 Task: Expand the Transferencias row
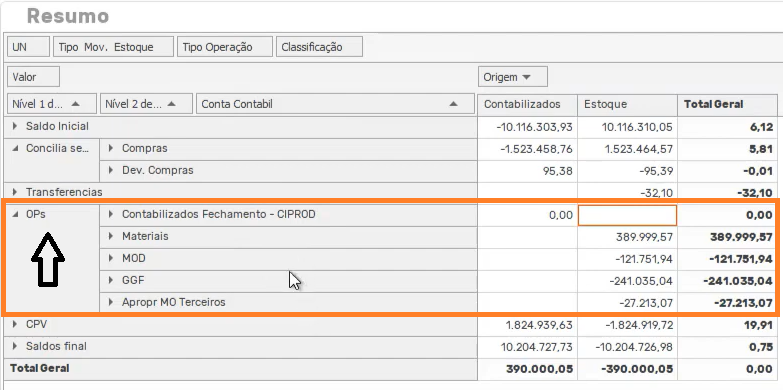15,192
